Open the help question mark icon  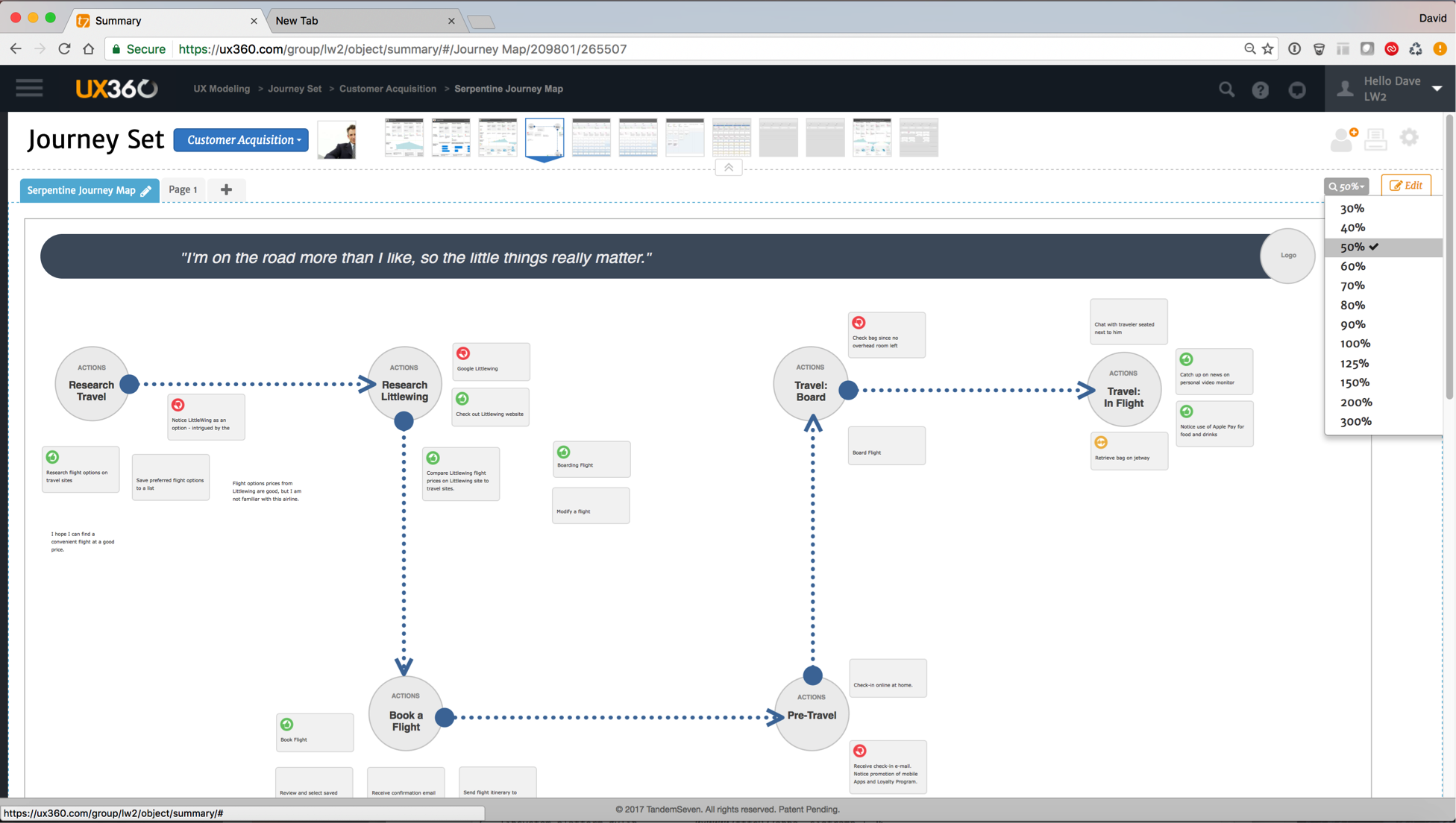click(x=1260, y=89)
